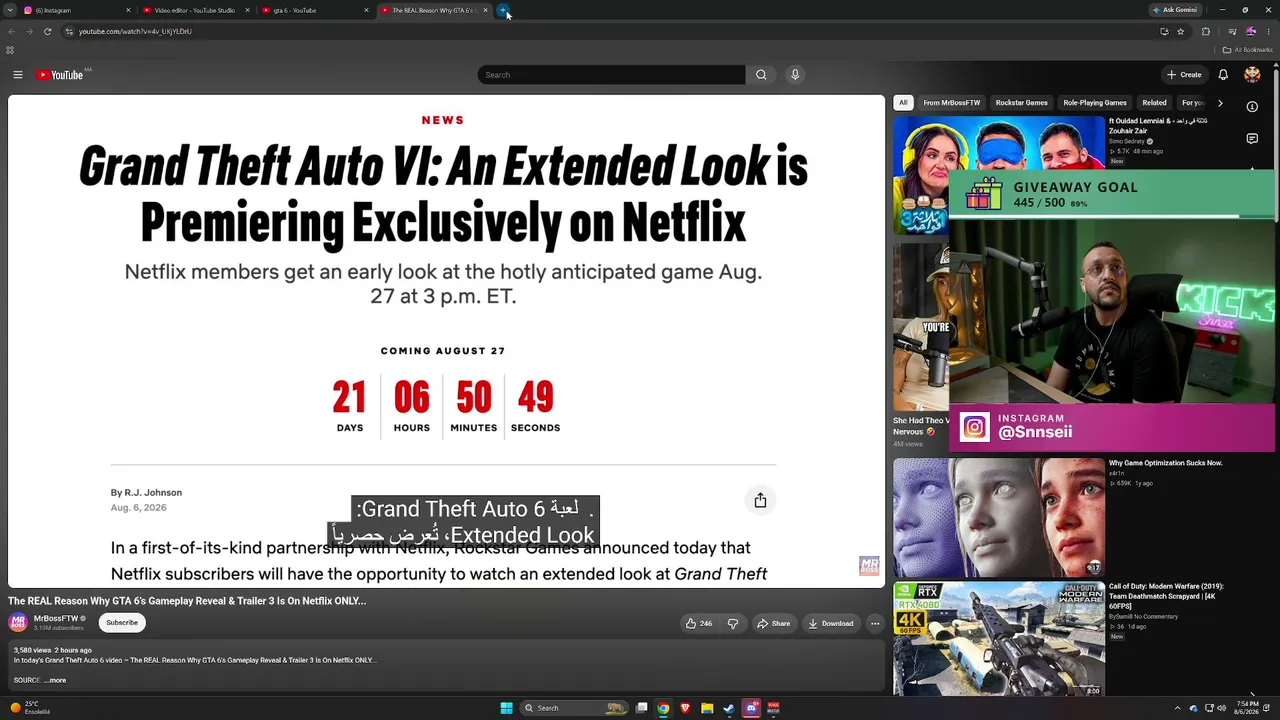1280x720 pixels.
Task: Go back with browser back arrow
Action: [11, 31]
